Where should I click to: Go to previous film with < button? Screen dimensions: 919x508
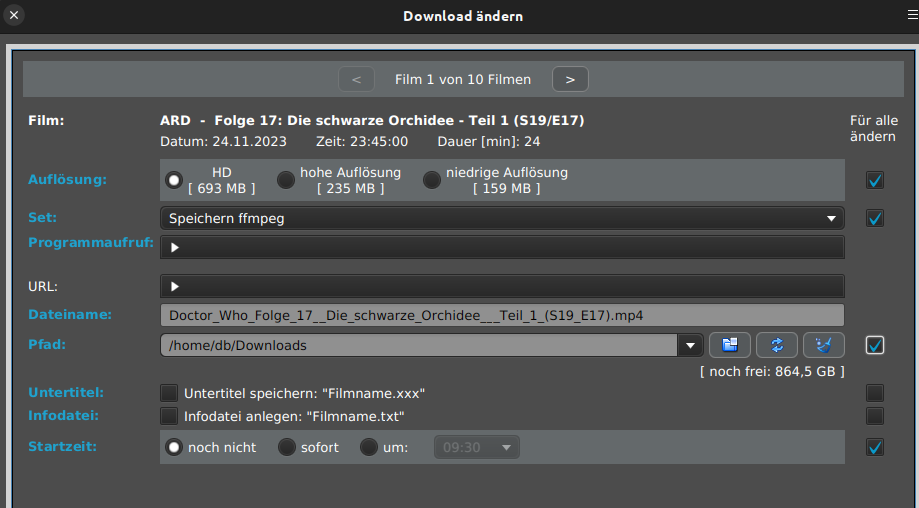click(x=356, y=79)
